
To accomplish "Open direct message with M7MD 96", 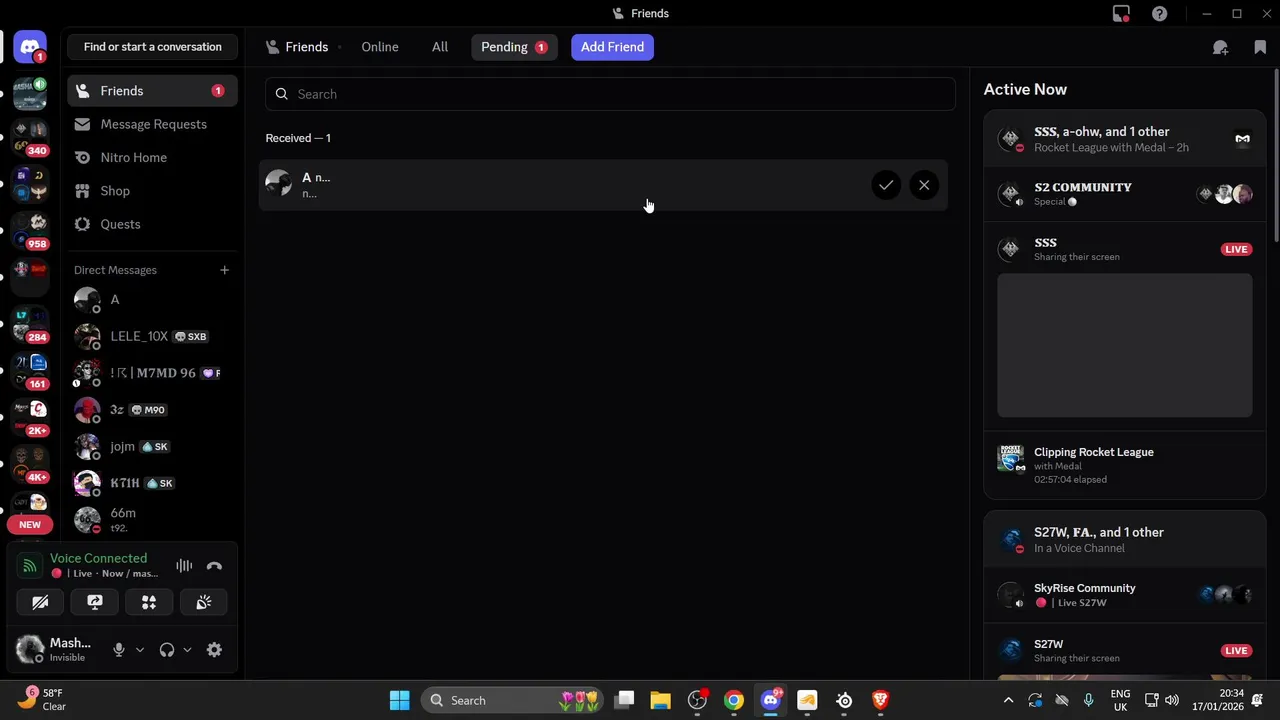I will tap(153, 373).
